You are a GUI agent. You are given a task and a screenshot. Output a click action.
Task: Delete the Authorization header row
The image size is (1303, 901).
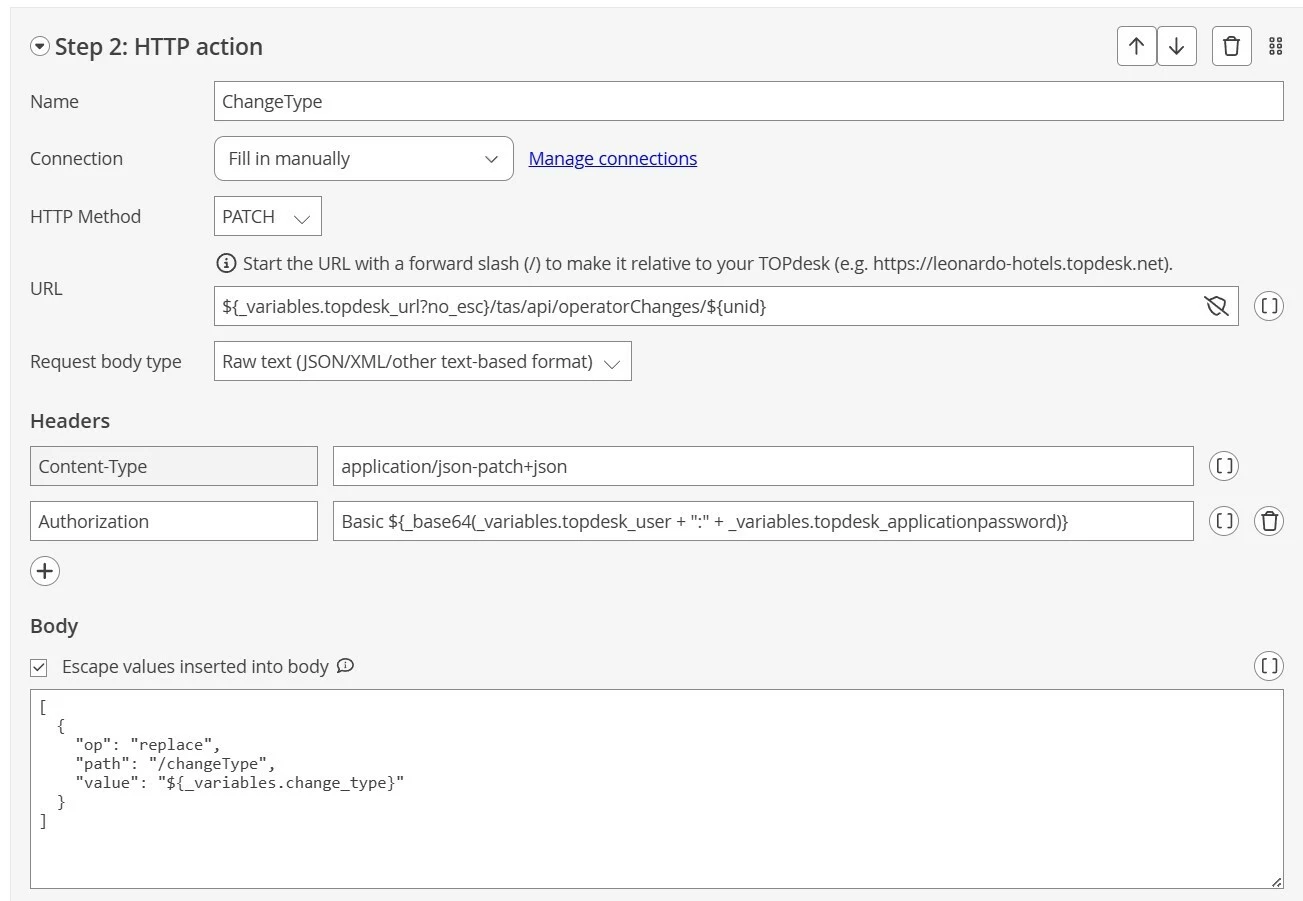point(1269,521)
